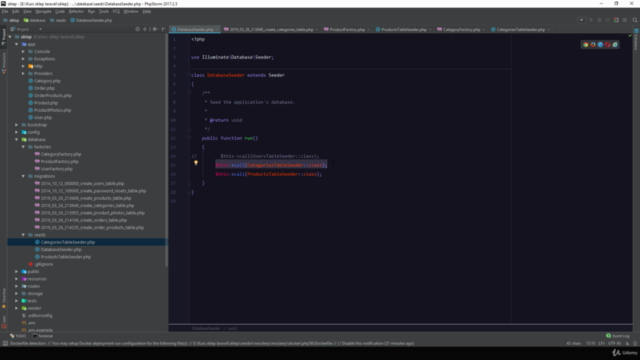Open the Edit menu
The width and height of the screenshot is (640, 360).
[16, 11]
